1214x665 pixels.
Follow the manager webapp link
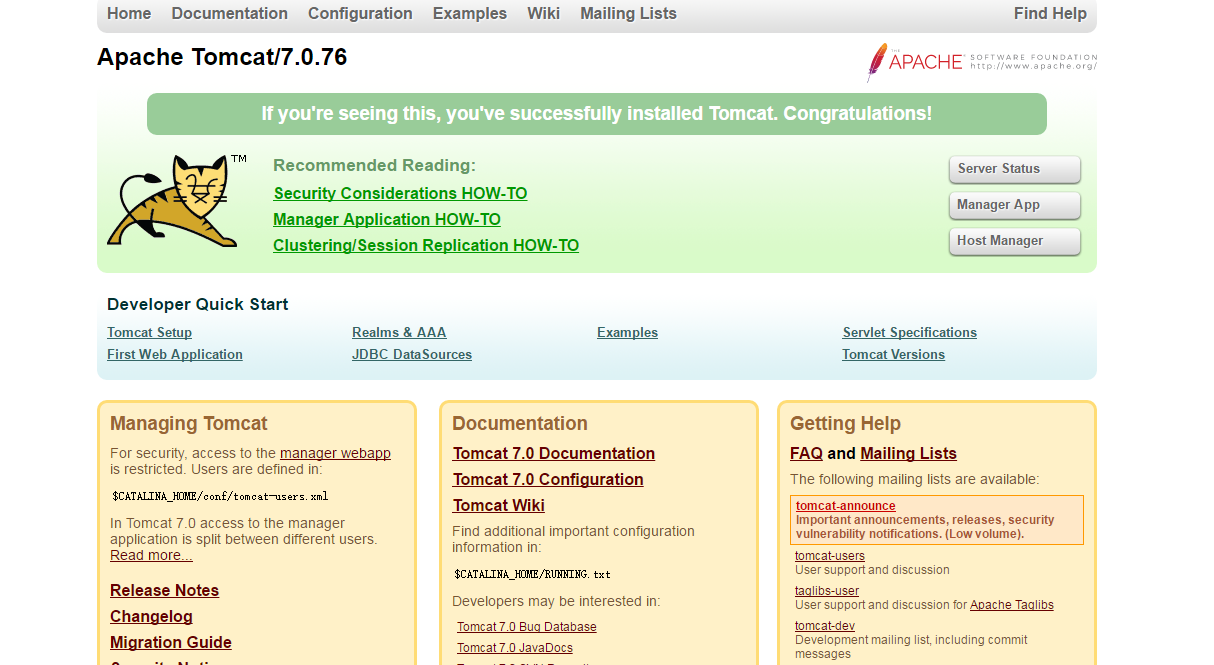pyautogui.click(x=335, y=454)
